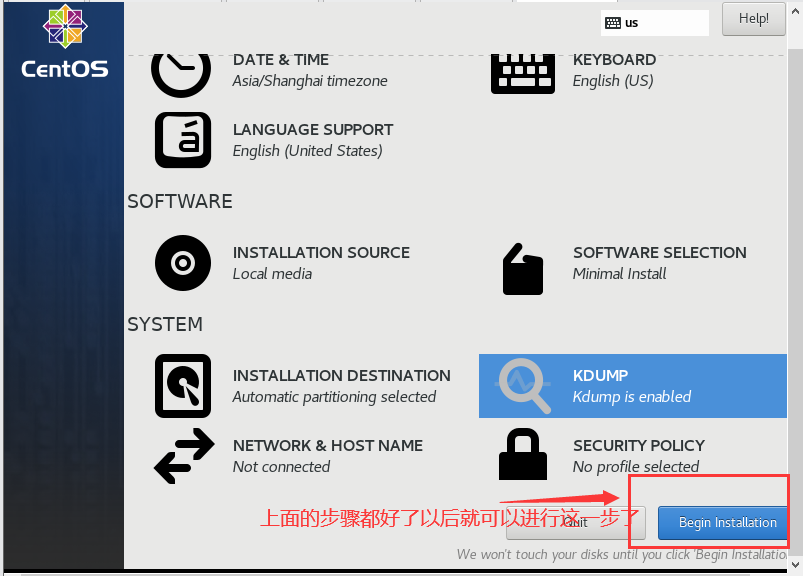Click the 'Automatic partitioning selected' text
This screenshot has width=803, height=576.
(x=334, y=397)
